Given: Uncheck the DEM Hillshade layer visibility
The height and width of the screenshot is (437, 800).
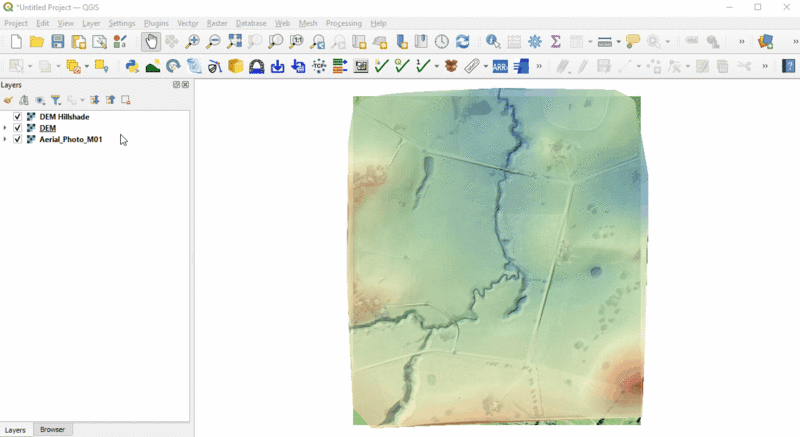Looking at the screenshot, I should point(18,117).
